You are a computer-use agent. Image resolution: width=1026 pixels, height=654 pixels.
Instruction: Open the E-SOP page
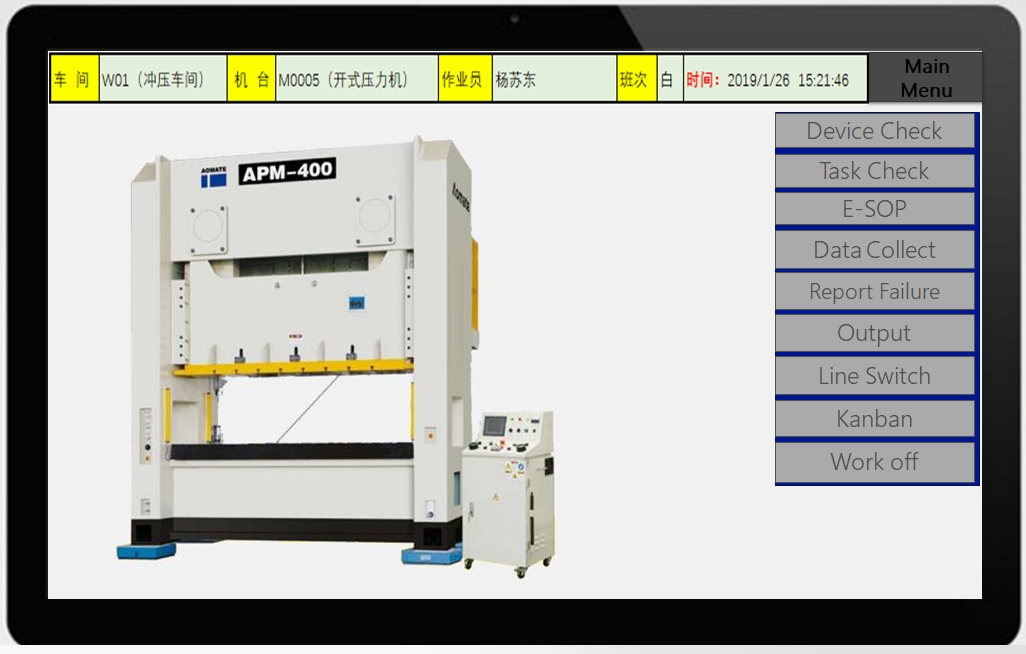pyautogui.click(x=874, y=208)
